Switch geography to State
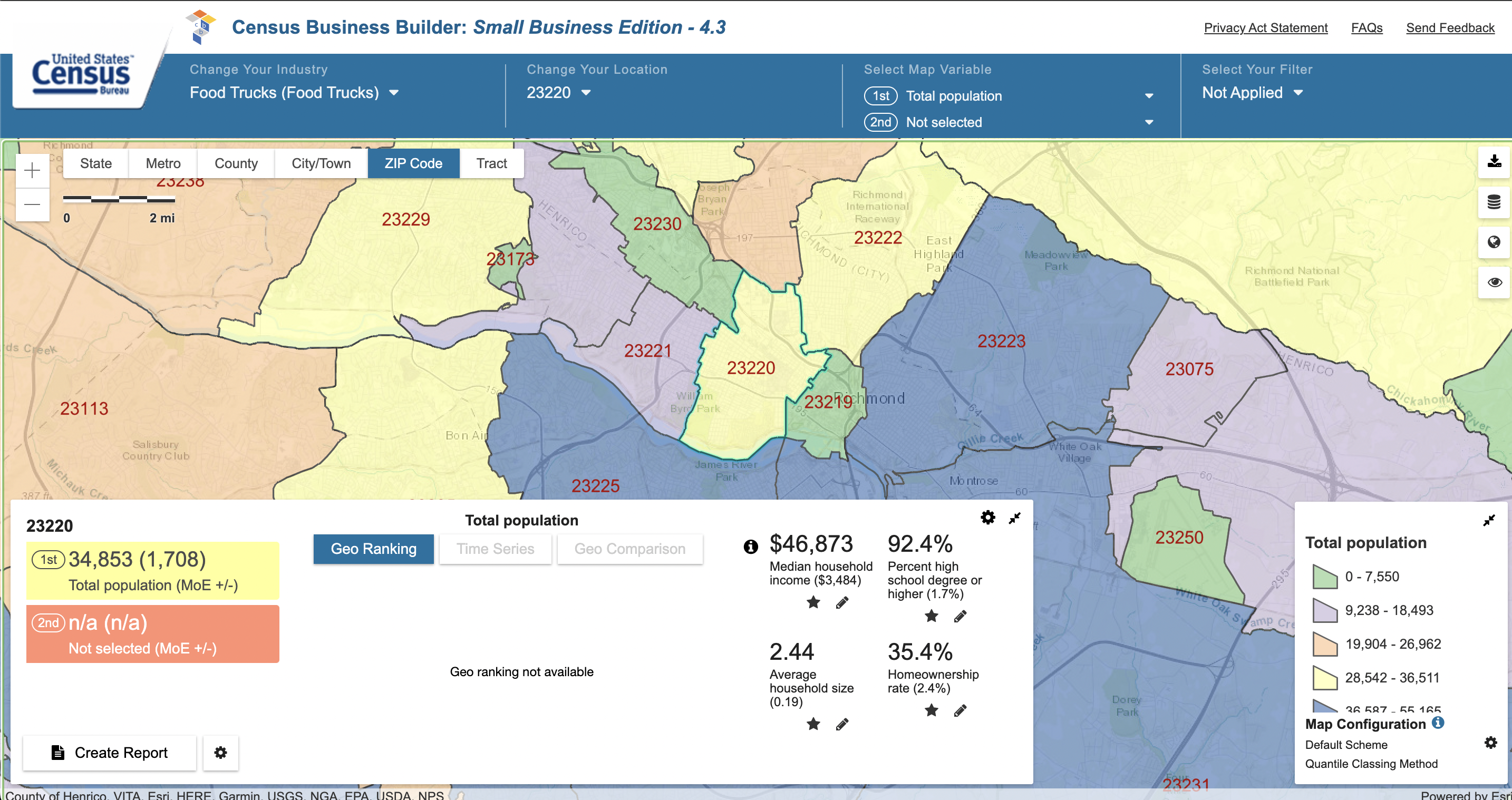The height and width of the screenshot is (800, 1512). (95, 163)
